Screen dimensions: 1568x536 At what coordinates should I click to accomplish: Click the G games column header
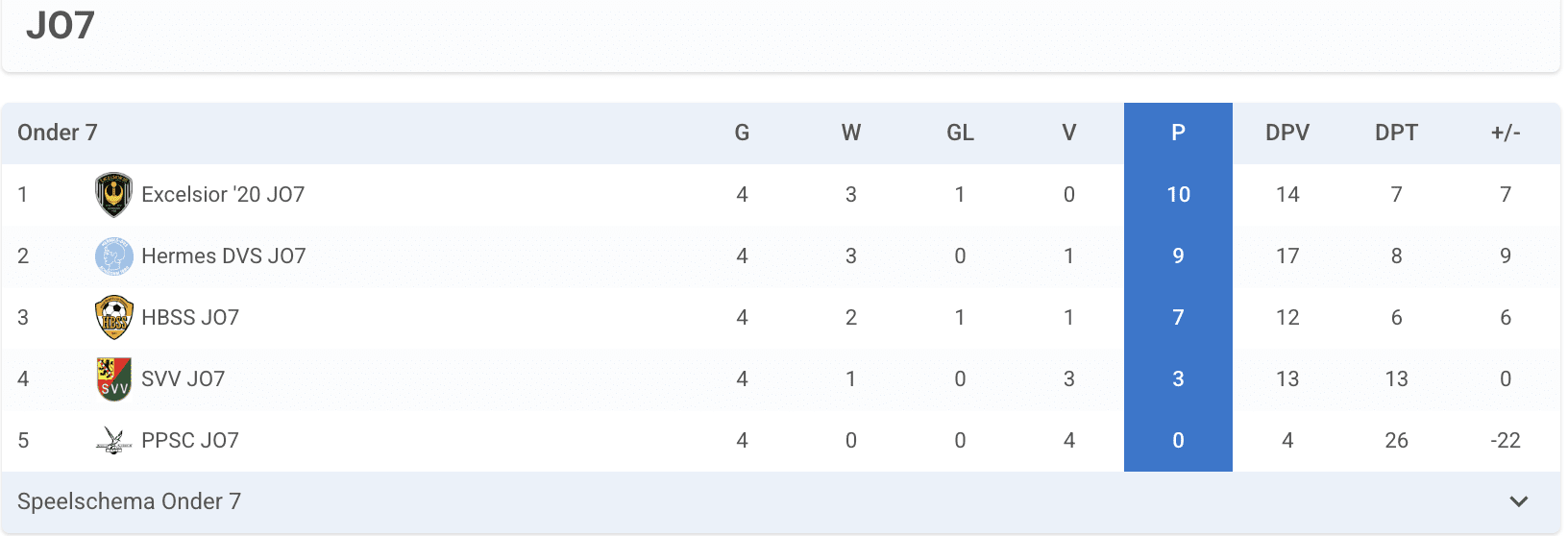tap(742, 133)
